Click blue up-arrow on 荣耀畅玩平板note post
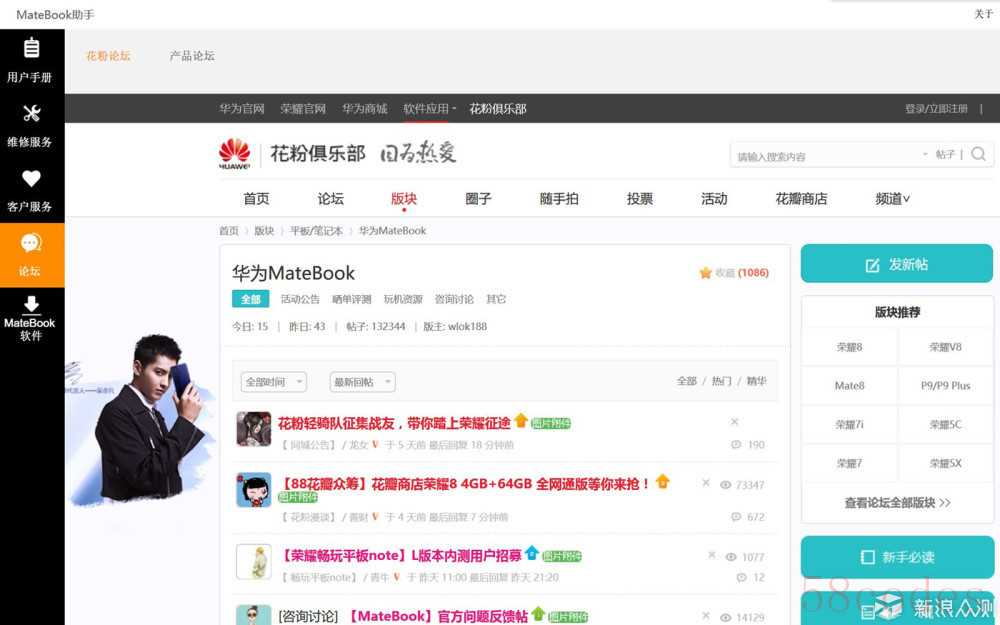Screen dimensions: 1000x625 [532, 553]
